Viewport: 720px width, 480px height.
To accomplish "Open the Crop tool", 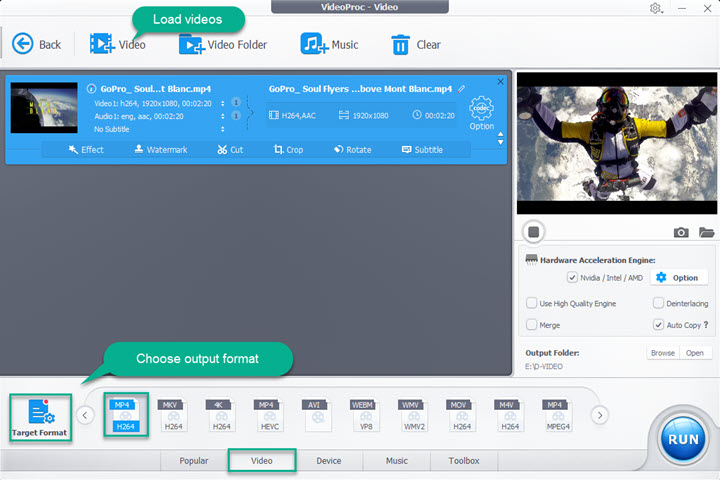I will [x=288, y=150].
